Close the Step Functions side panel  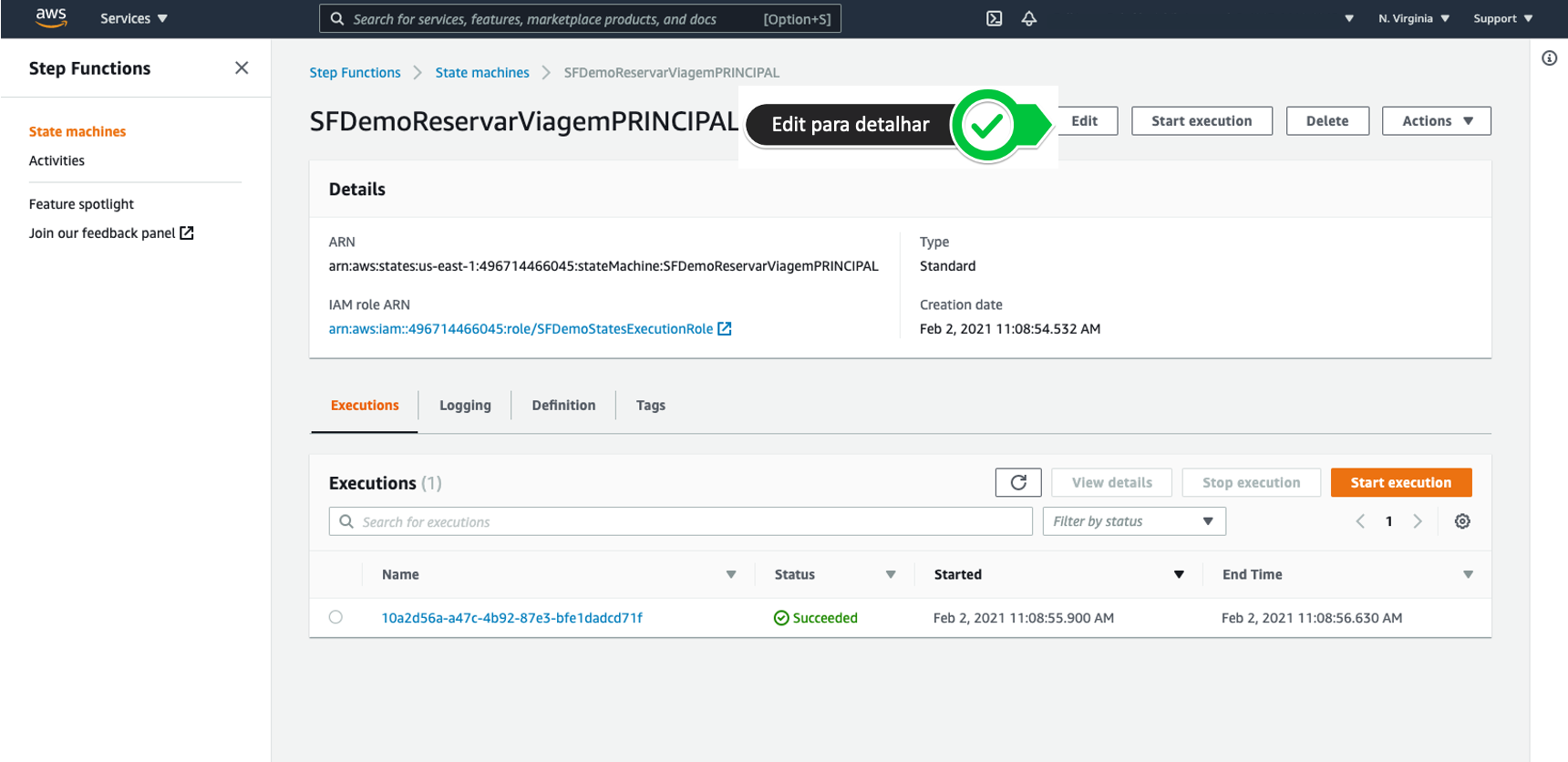(242, 68)
